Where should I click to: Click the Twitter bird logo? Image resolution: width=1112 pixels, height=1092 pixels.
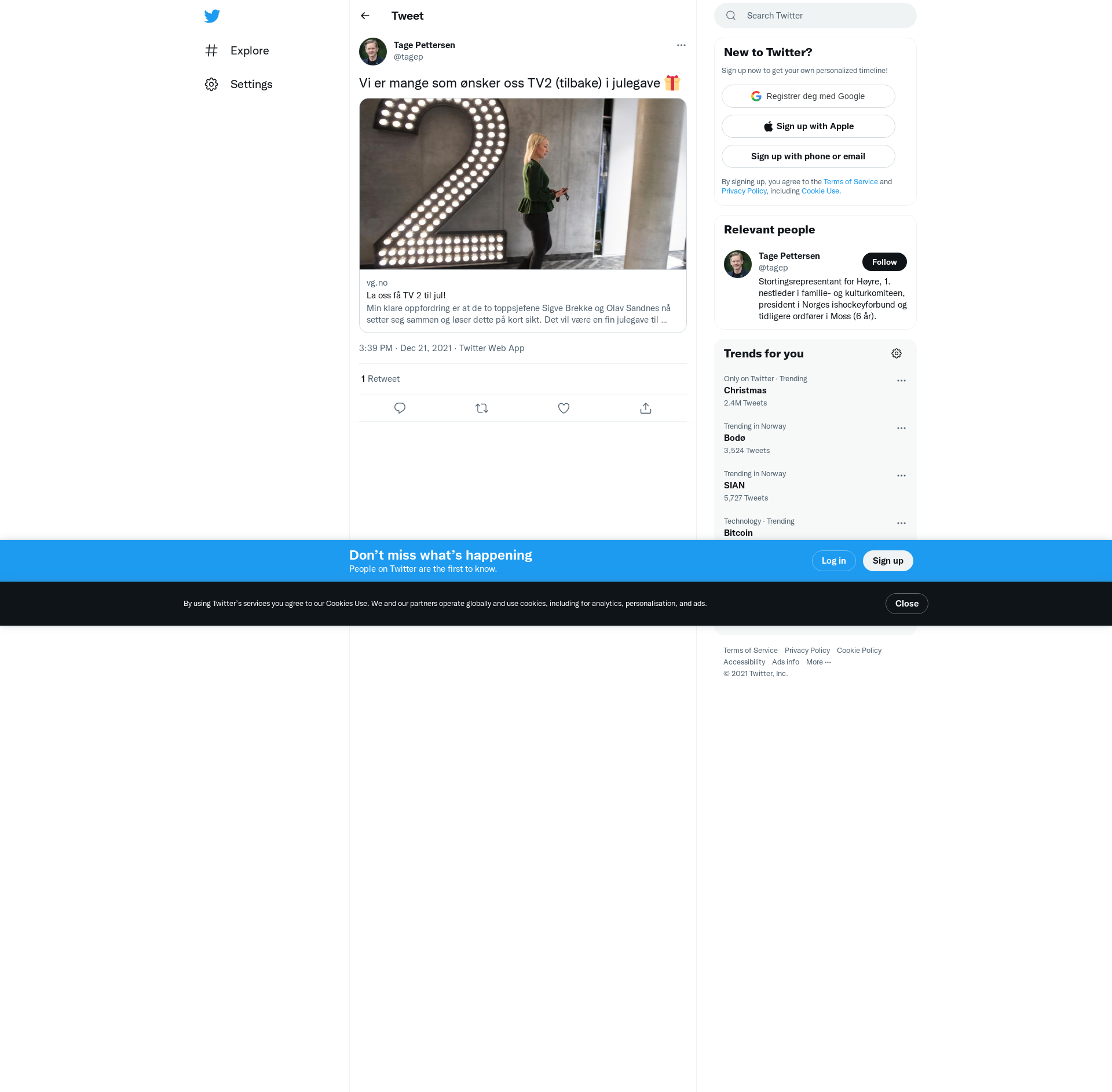(x=212, y=16)
